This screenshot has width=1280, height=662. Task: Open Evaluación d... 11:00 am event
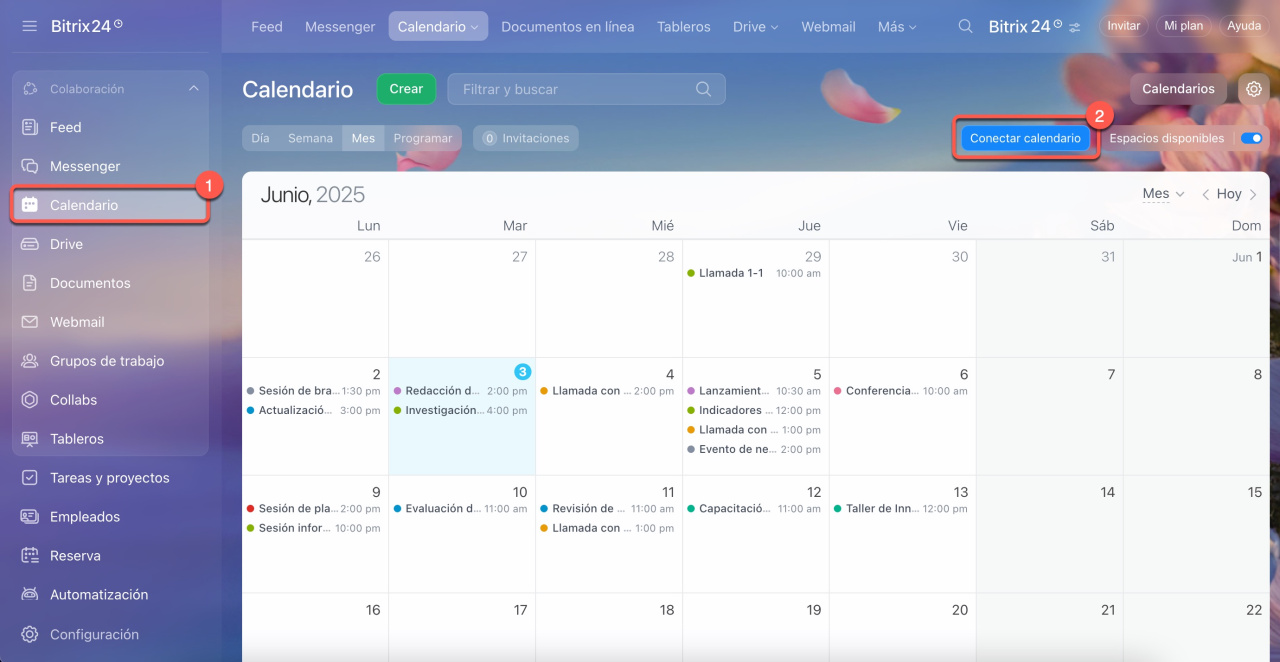(460, 508)
